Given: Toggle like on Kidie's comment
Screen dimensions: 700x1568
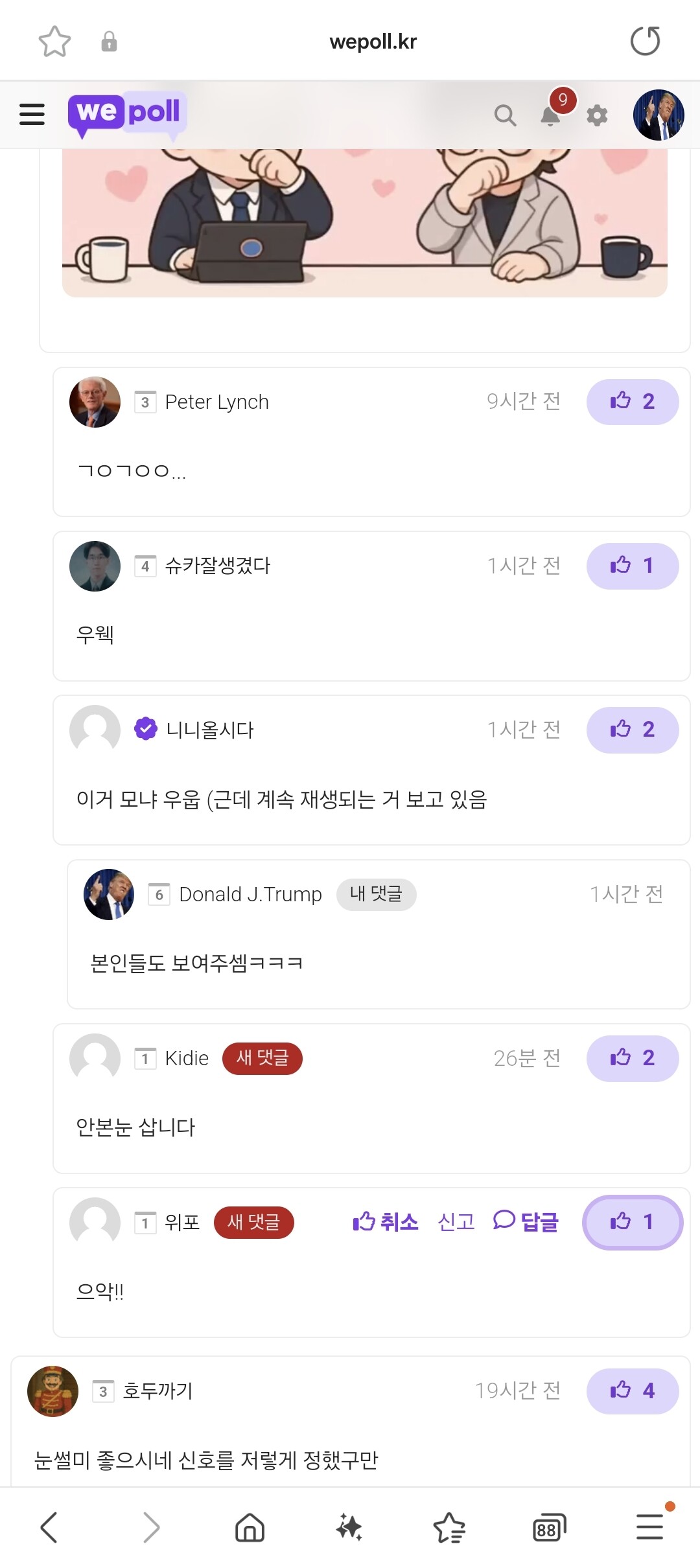Looking at the screenshot, I should pyautogui.click(x=632, y=1058).
